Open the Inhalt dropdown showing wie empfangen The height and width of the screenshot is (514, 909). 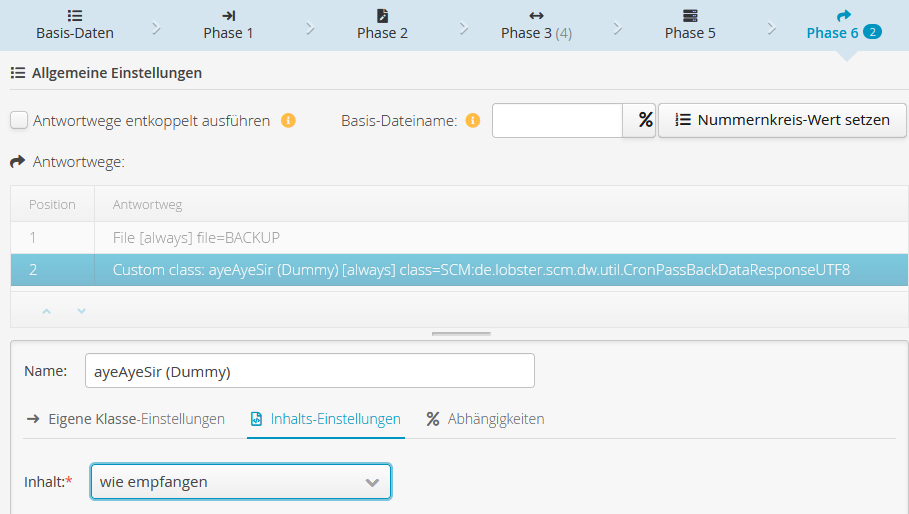click(x=240, y=482)
